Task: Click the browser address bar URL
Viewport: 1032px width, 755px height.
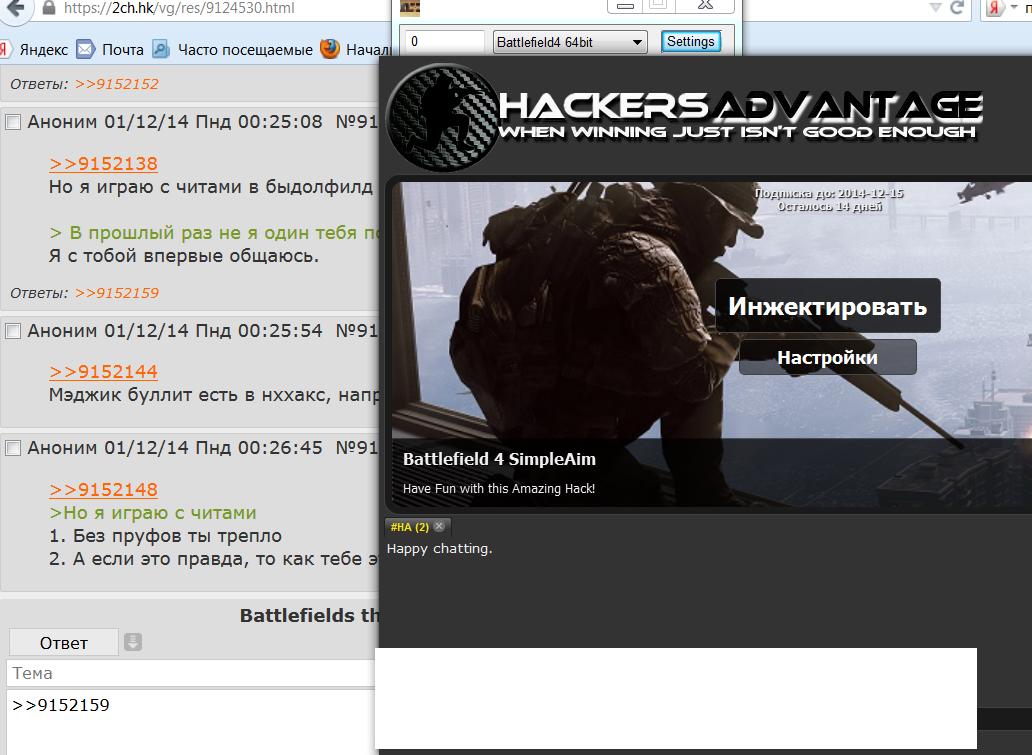Action: tap(179, 9)
